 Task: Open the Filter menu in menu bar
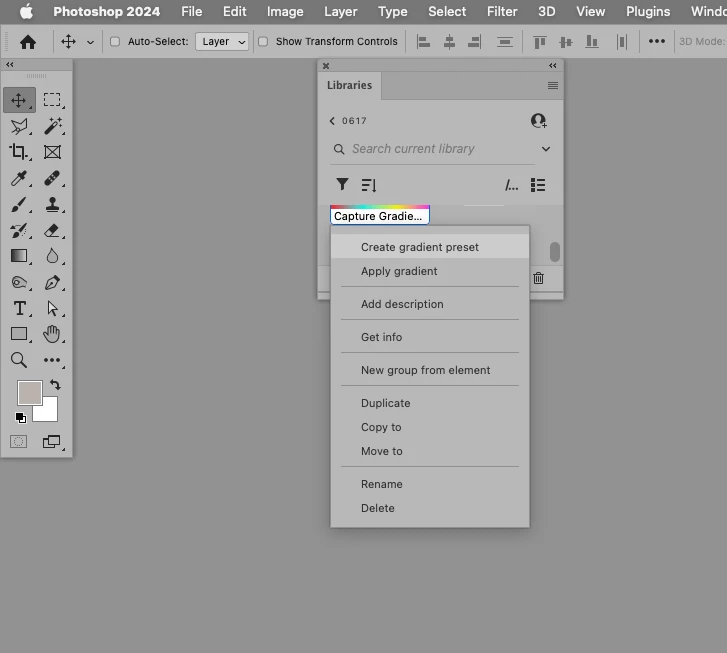[x=502, y=11]
